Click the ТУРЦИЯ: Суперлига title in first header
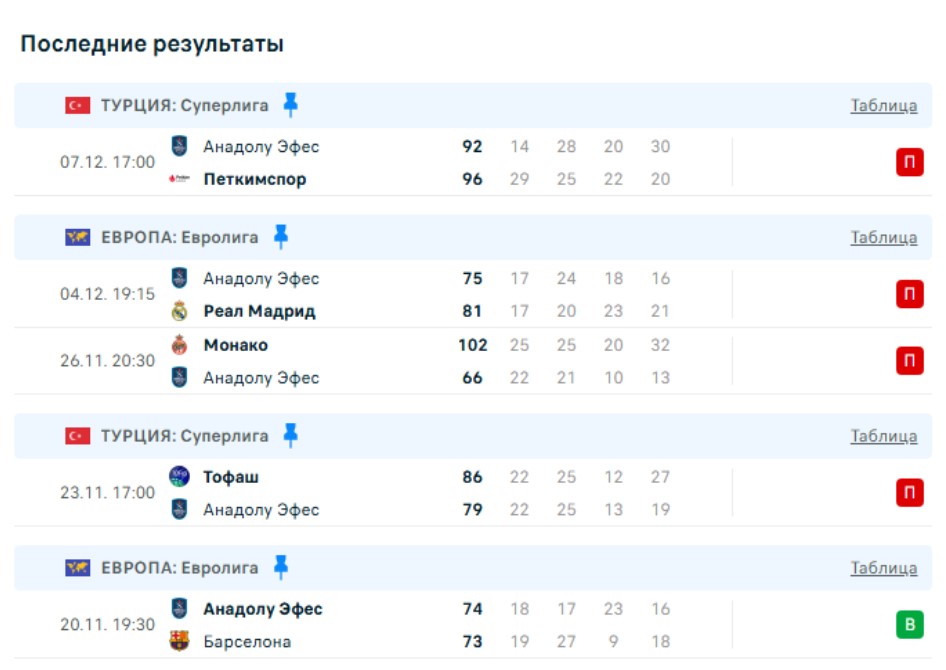The image size is (946, 670). coord(184,105)
